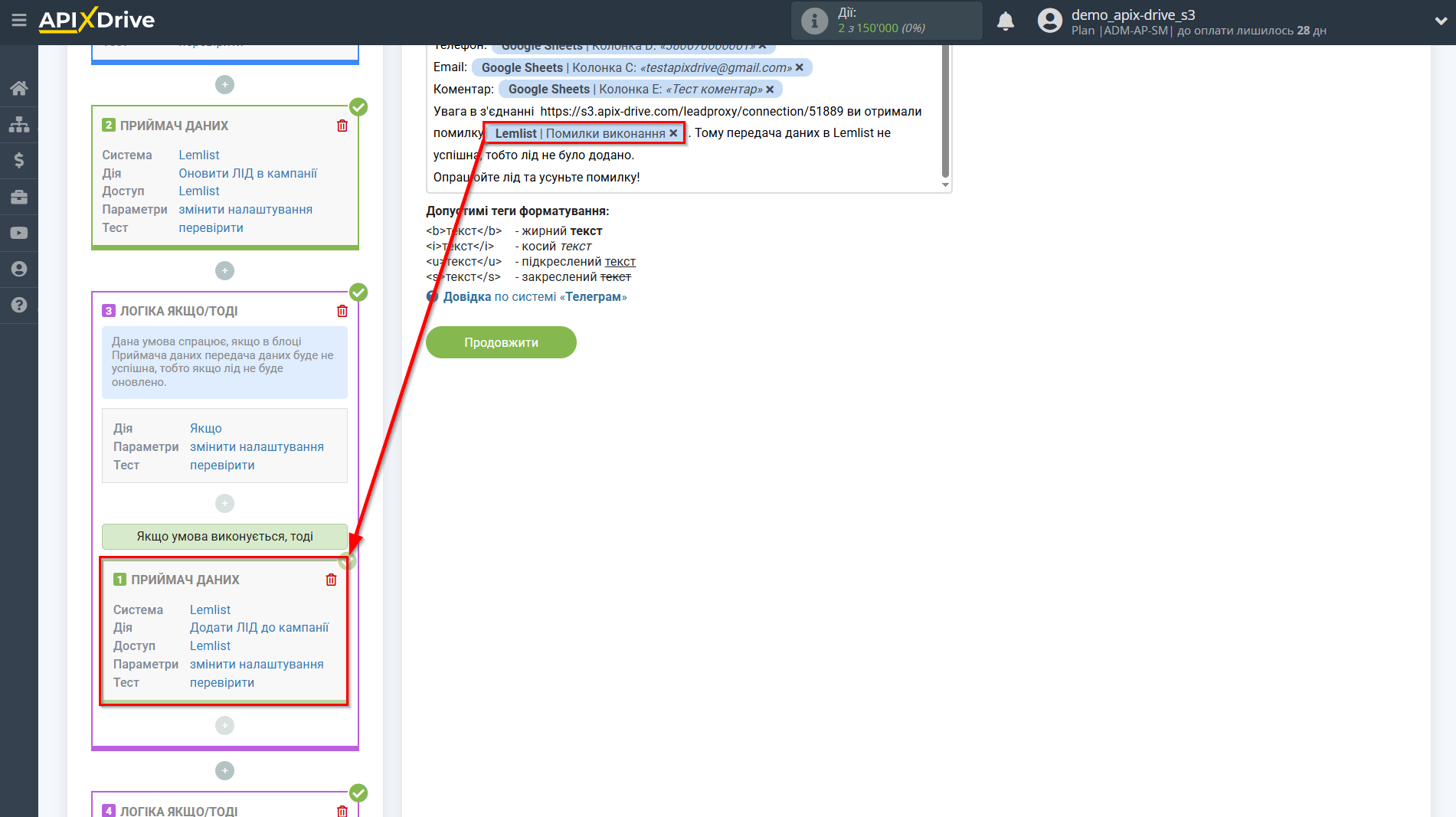Click block 3 ЛОГІКА ЯКЩО/ТОДІ title
The image size is (1456, 817).
pos(178,311)
